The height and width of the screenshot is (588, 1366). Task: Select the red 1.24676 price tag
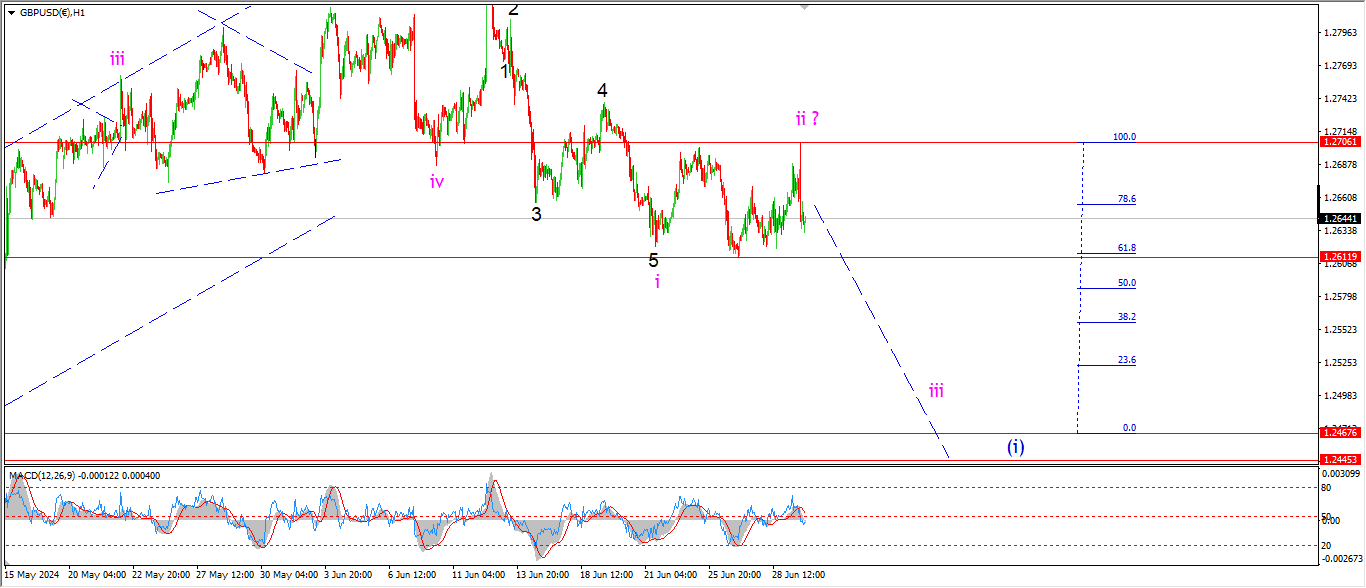coord(1339,432)
